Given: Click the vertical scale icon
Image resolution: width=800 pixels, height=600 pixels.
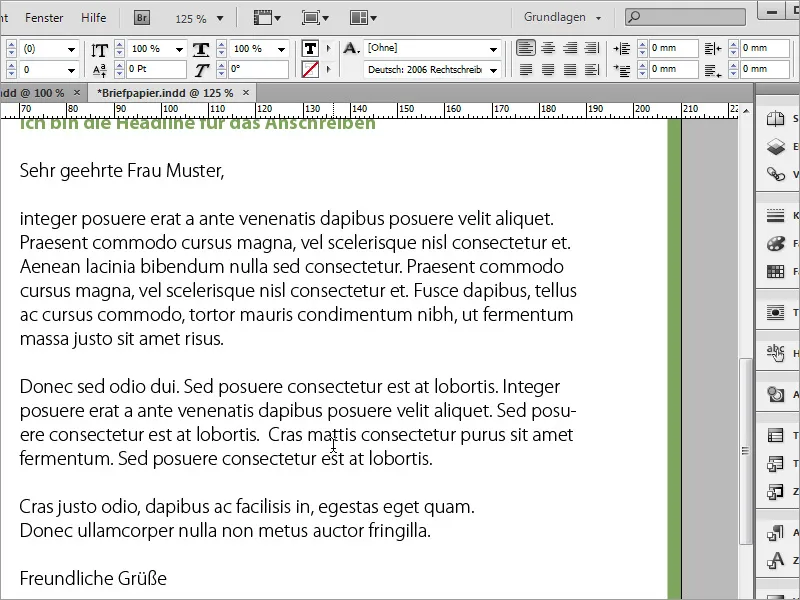Looking at the screenshot, I should (x=99, y=49).
